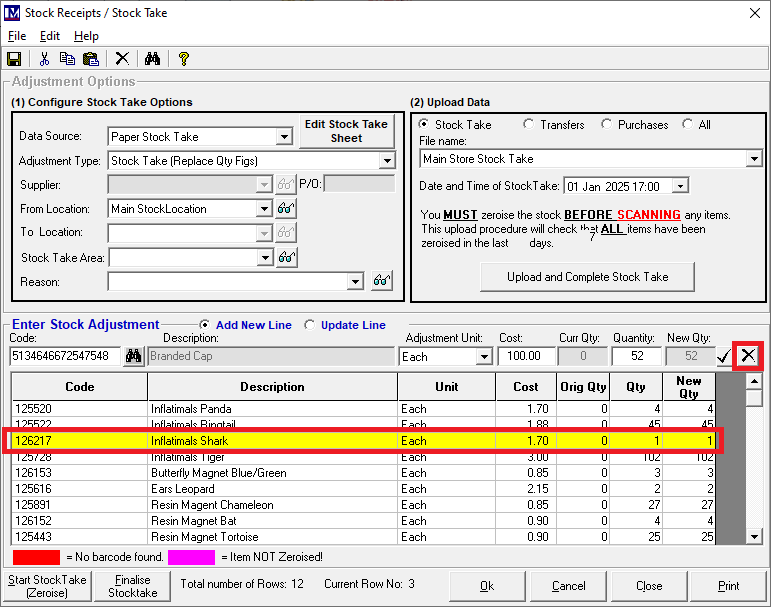Confirm line with the checkmark icon
This screenshot has height=607, width=772.
pos(723,356)
